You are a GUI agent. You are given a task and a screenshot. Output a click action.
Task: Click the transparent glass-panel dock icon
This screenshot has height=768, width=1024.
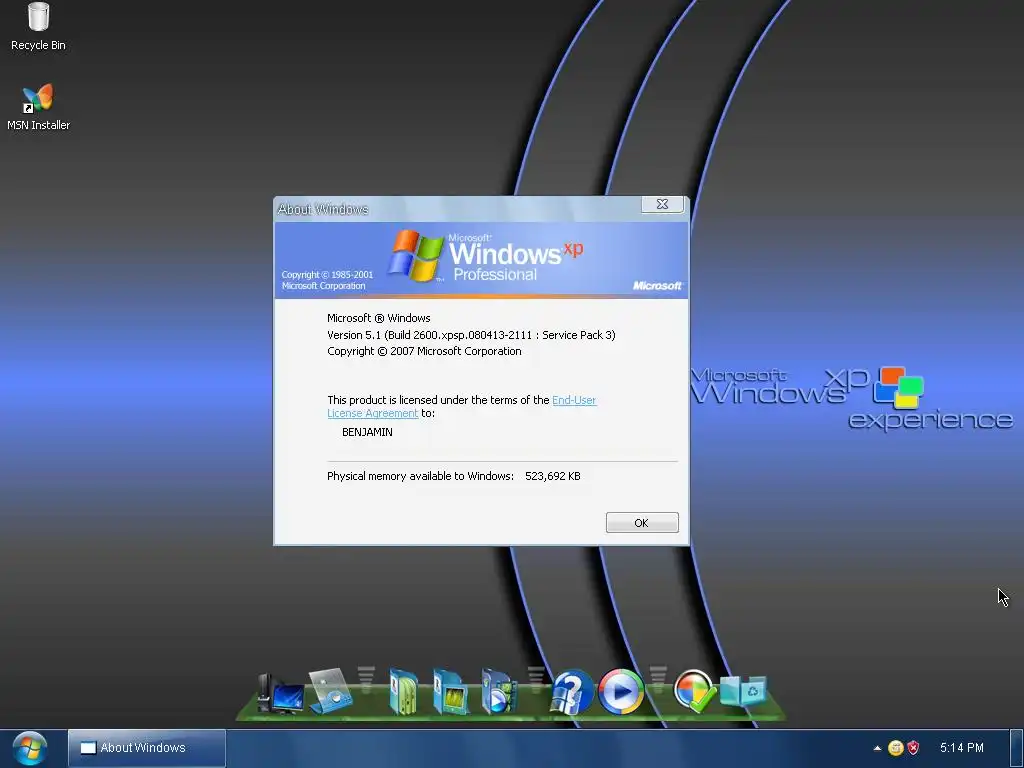pos(330,691)
